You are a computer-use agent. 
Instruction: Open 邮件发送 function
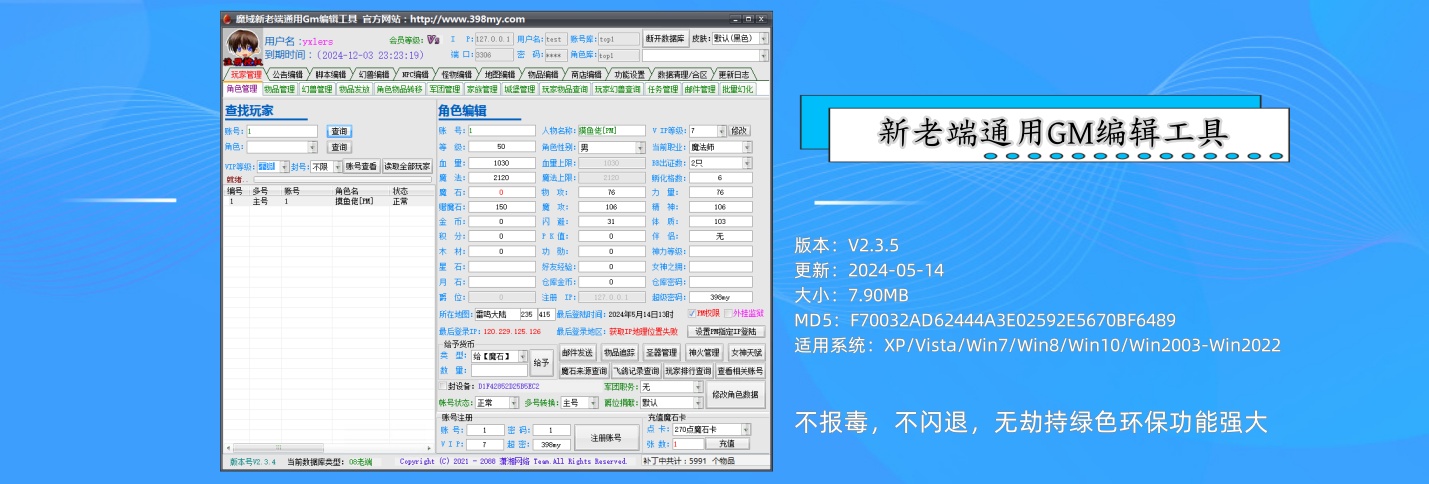pos(577,353)
